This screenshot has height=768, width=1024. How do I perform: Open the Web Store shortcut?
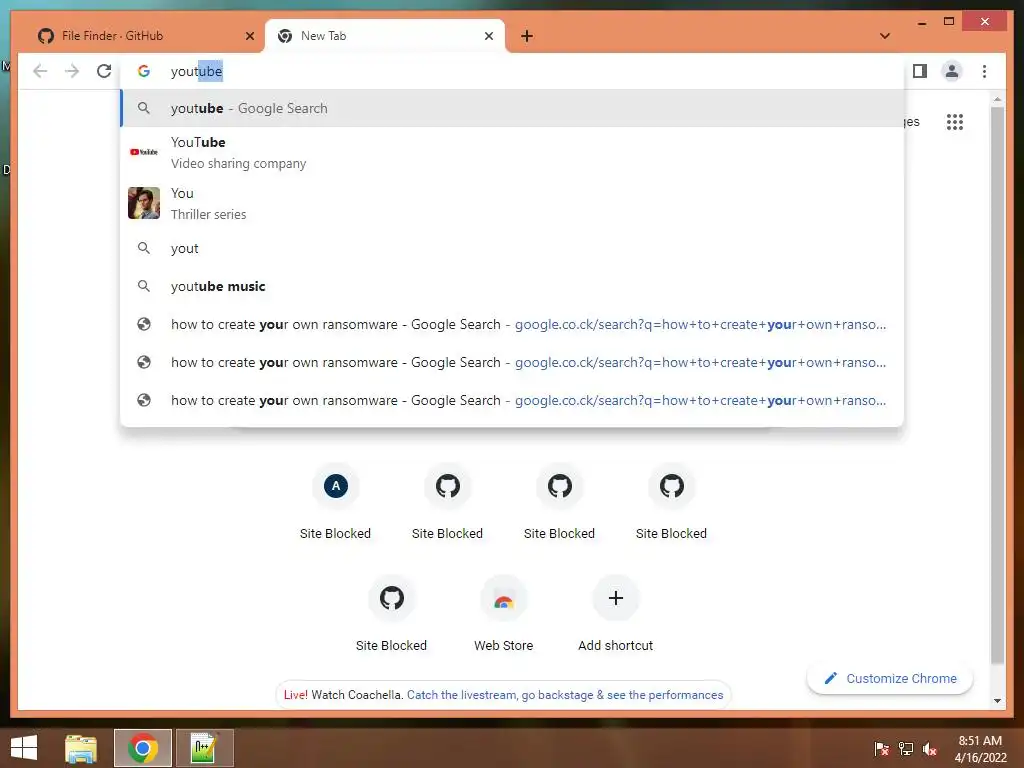[504, 613]
